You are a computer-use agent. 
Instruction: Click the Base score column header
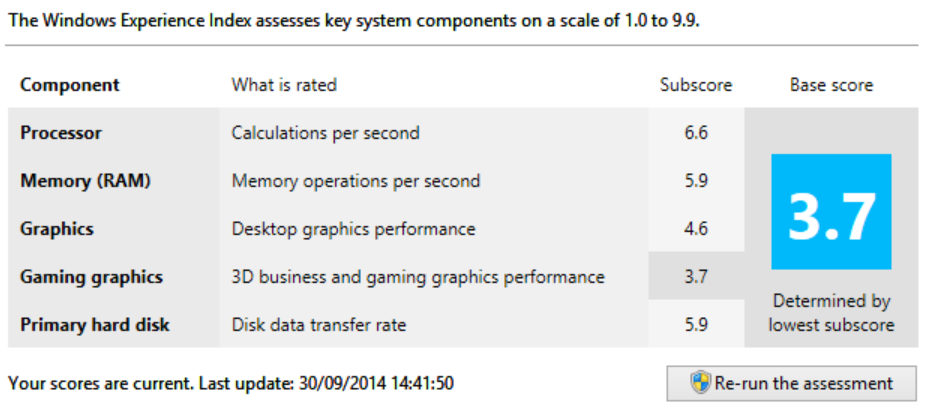pos(831,85)
